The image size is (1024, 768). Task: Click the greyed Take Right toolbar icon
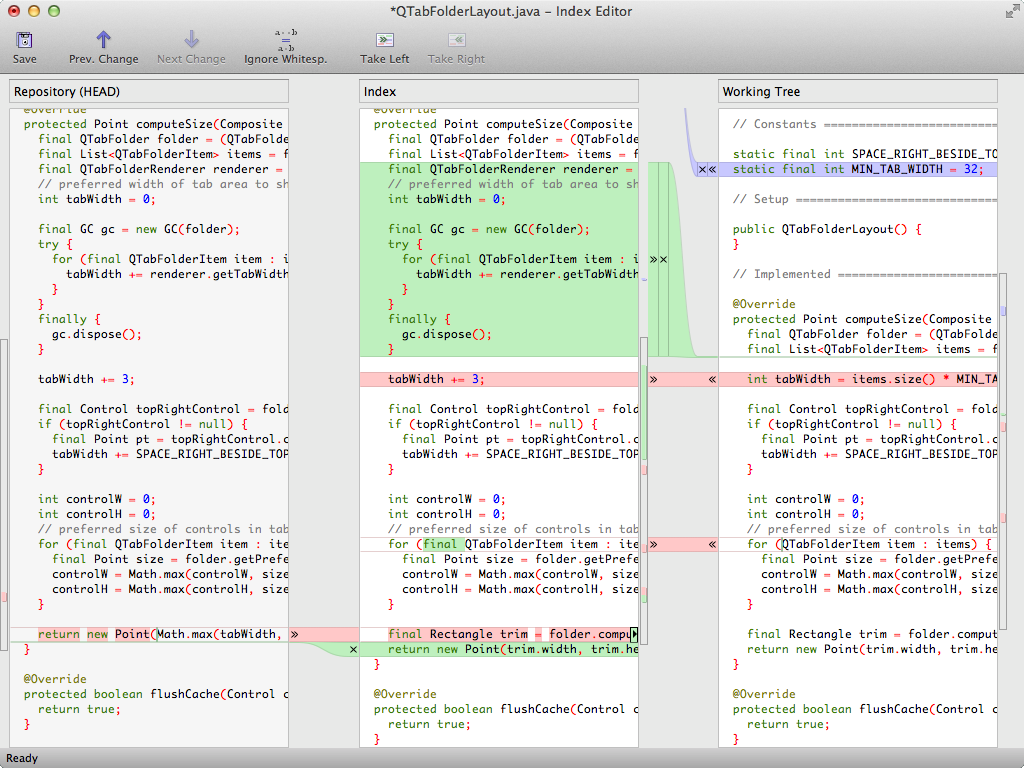(x=456, y=40)
